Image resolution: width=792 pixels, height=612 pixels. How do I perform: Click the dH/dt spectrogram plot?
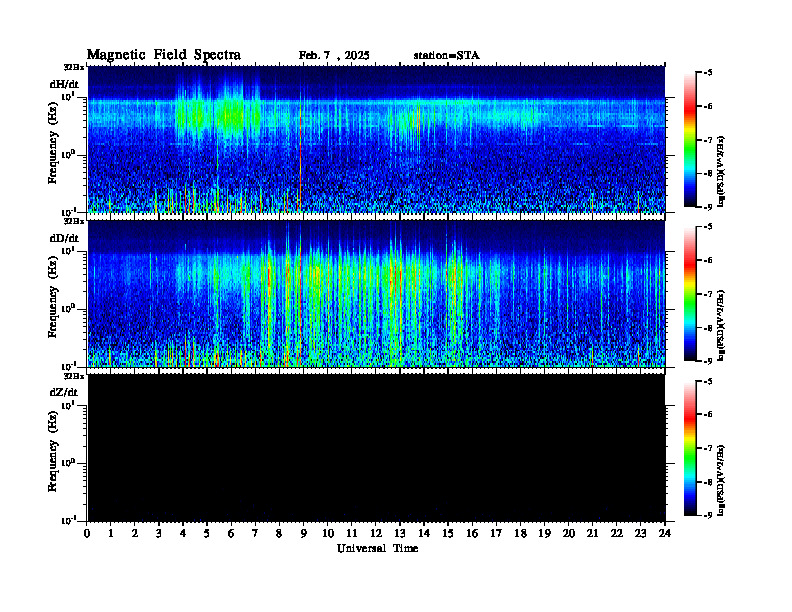(x=376, y=139)
